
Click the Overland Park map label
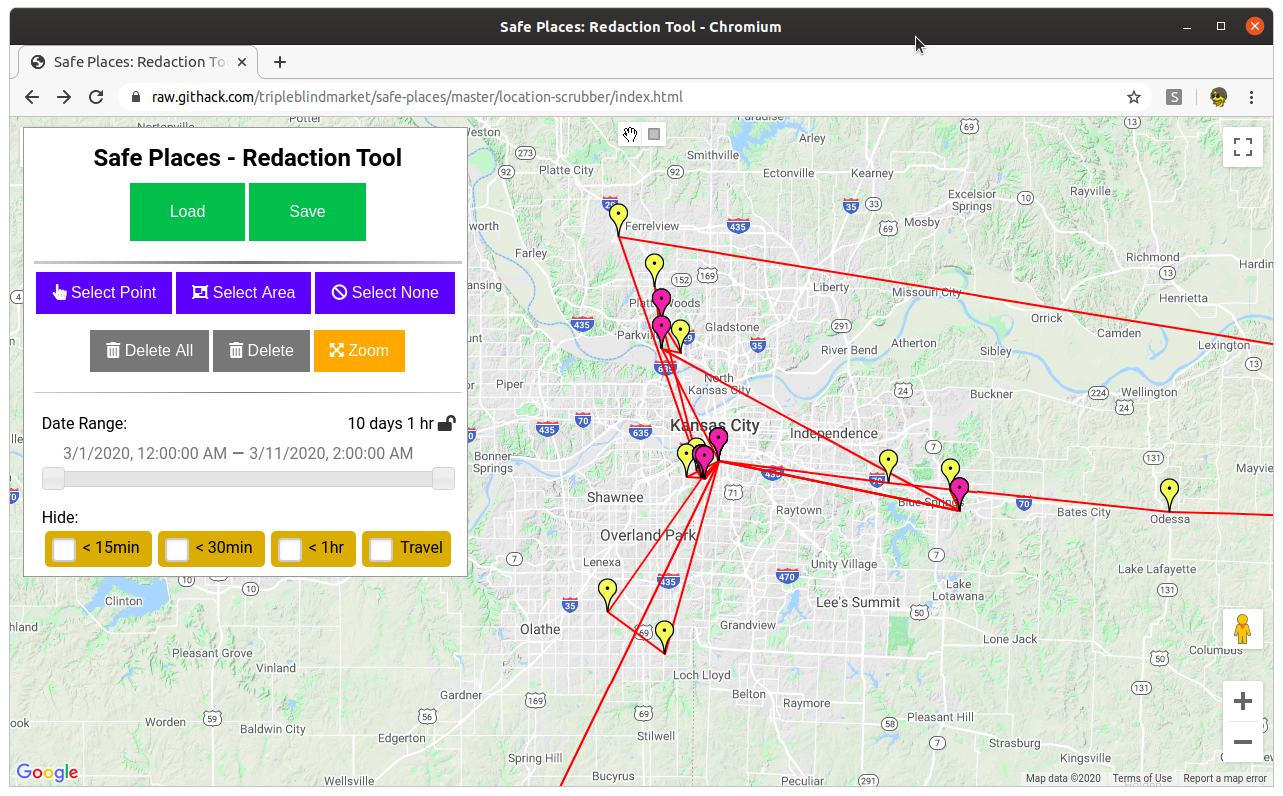(x=648, y=535)
